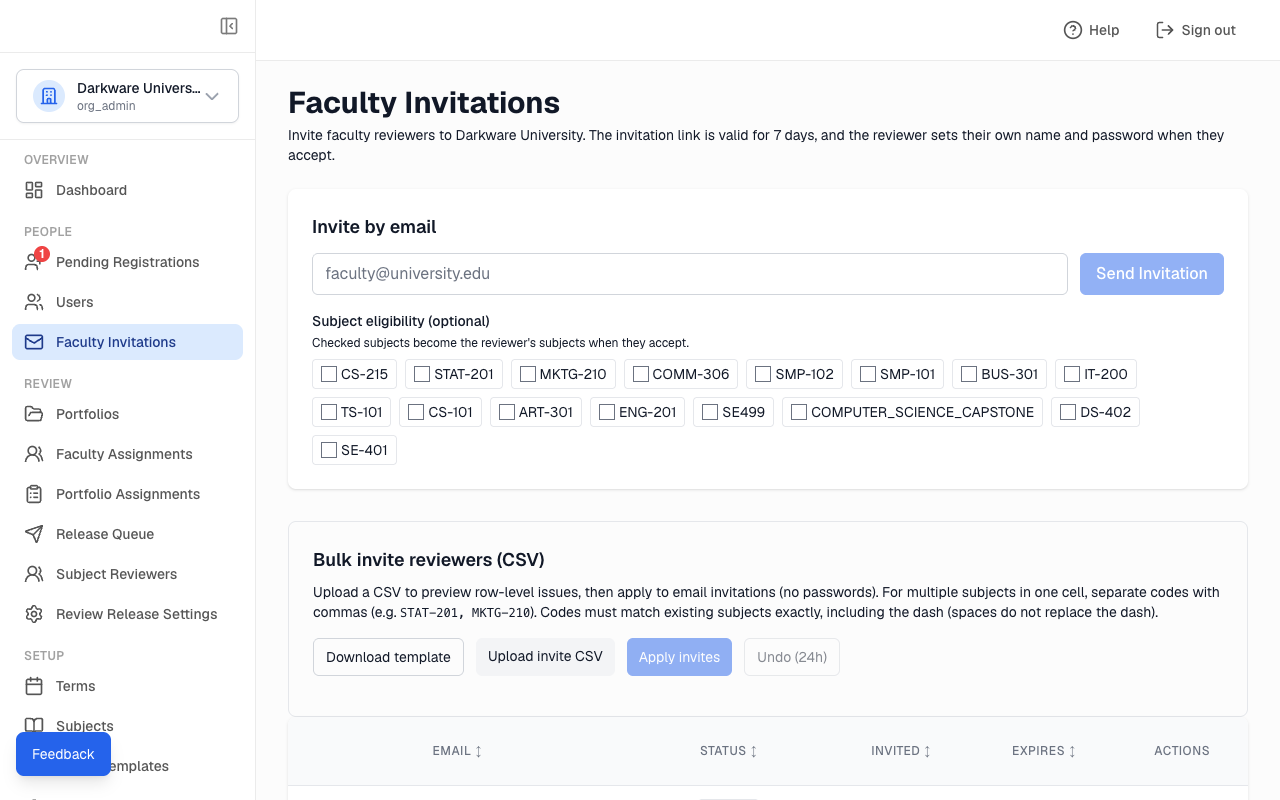1280x800 pixels.
Task: Check the ART-301 subject checkbox
Action: click(507, 412)
